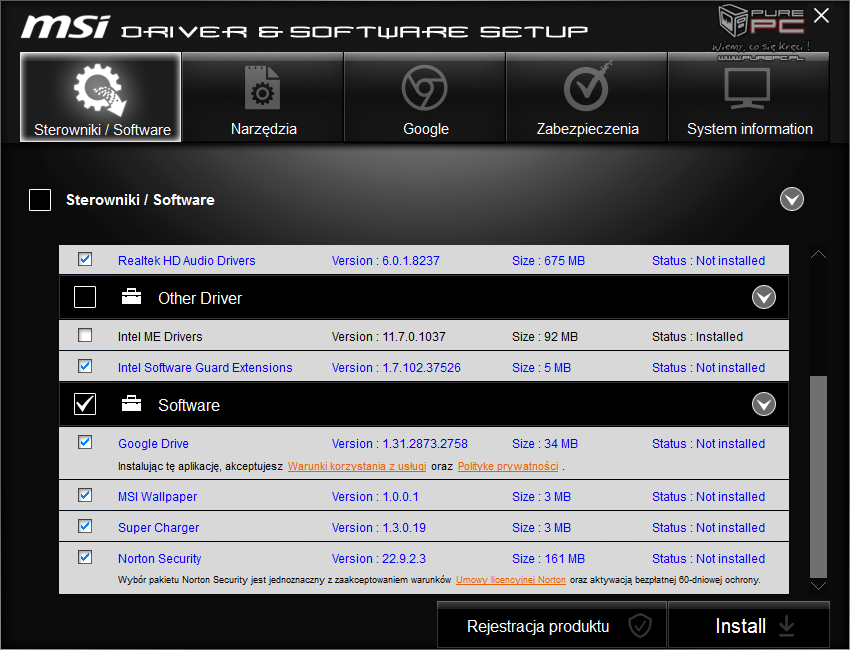Click Version : 1.7.102.37526 text
The width and height of the screenshot is (850, 650).
tap(396, 368)
